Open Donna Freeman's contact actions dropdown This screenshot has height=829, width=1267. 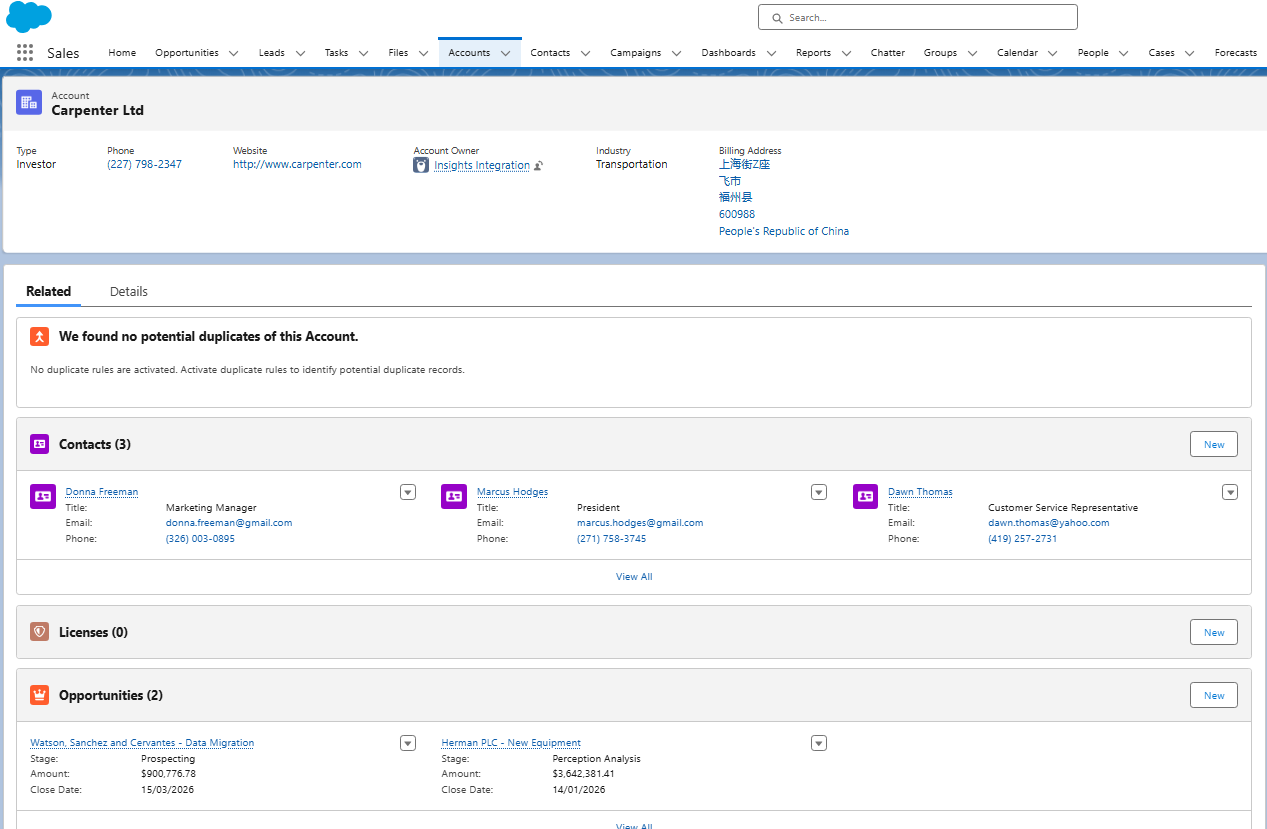click(x=407, y=491)
